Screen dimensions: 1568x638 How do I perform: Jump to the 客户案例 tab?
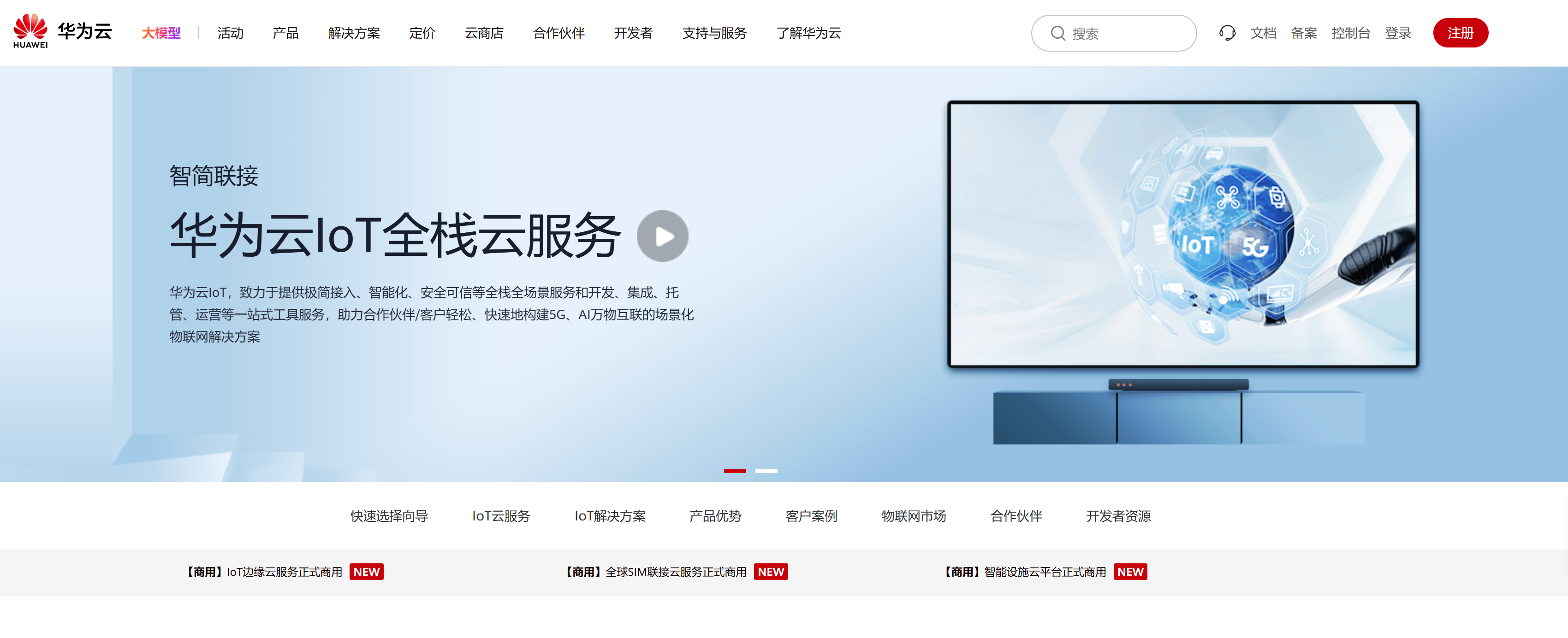811,516
